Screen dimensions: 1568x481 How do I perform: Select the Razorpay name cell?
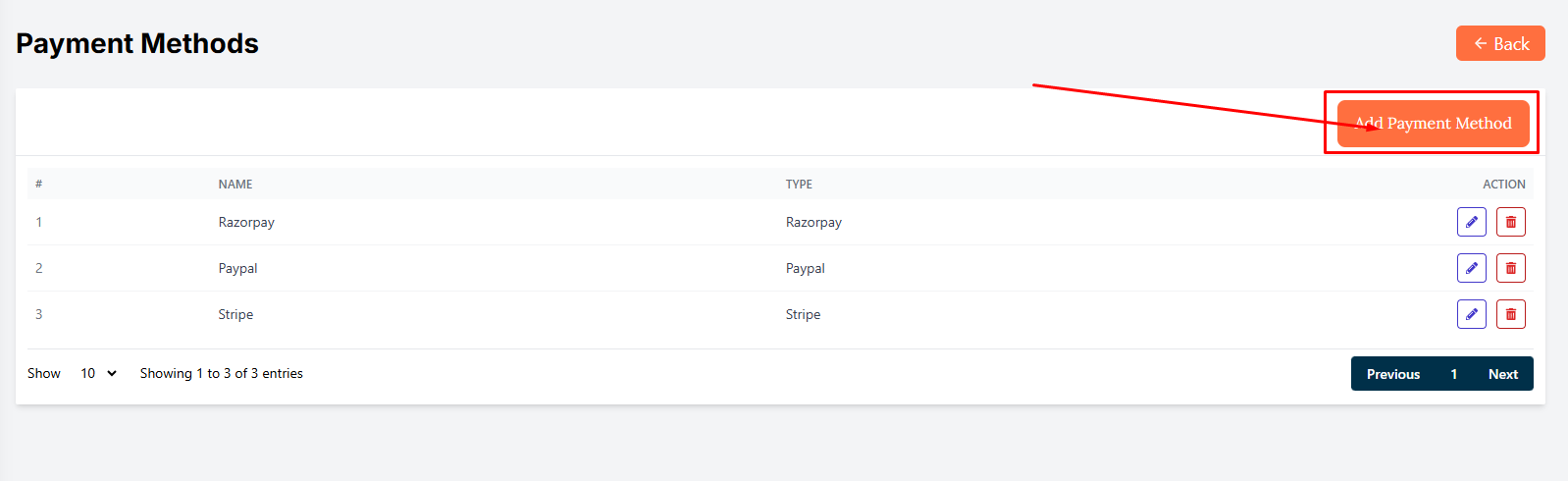tap(246, 222)
